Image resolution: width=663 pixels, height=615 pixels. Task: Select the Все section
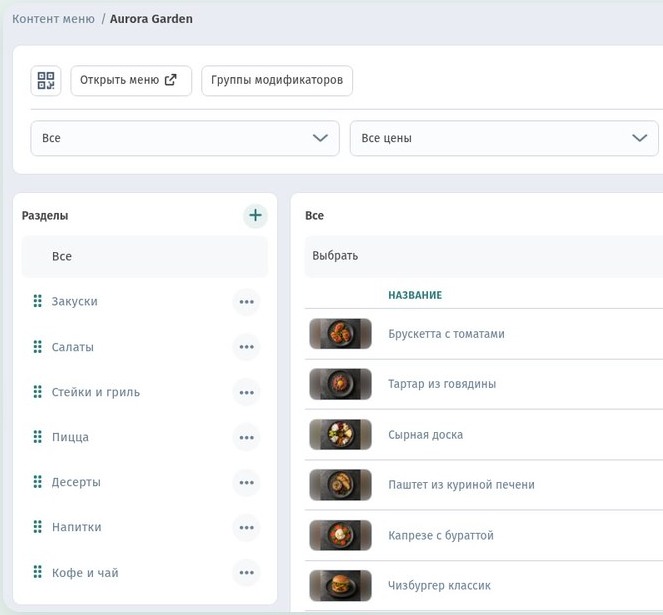pyautogui.click(x=145, y=256)
